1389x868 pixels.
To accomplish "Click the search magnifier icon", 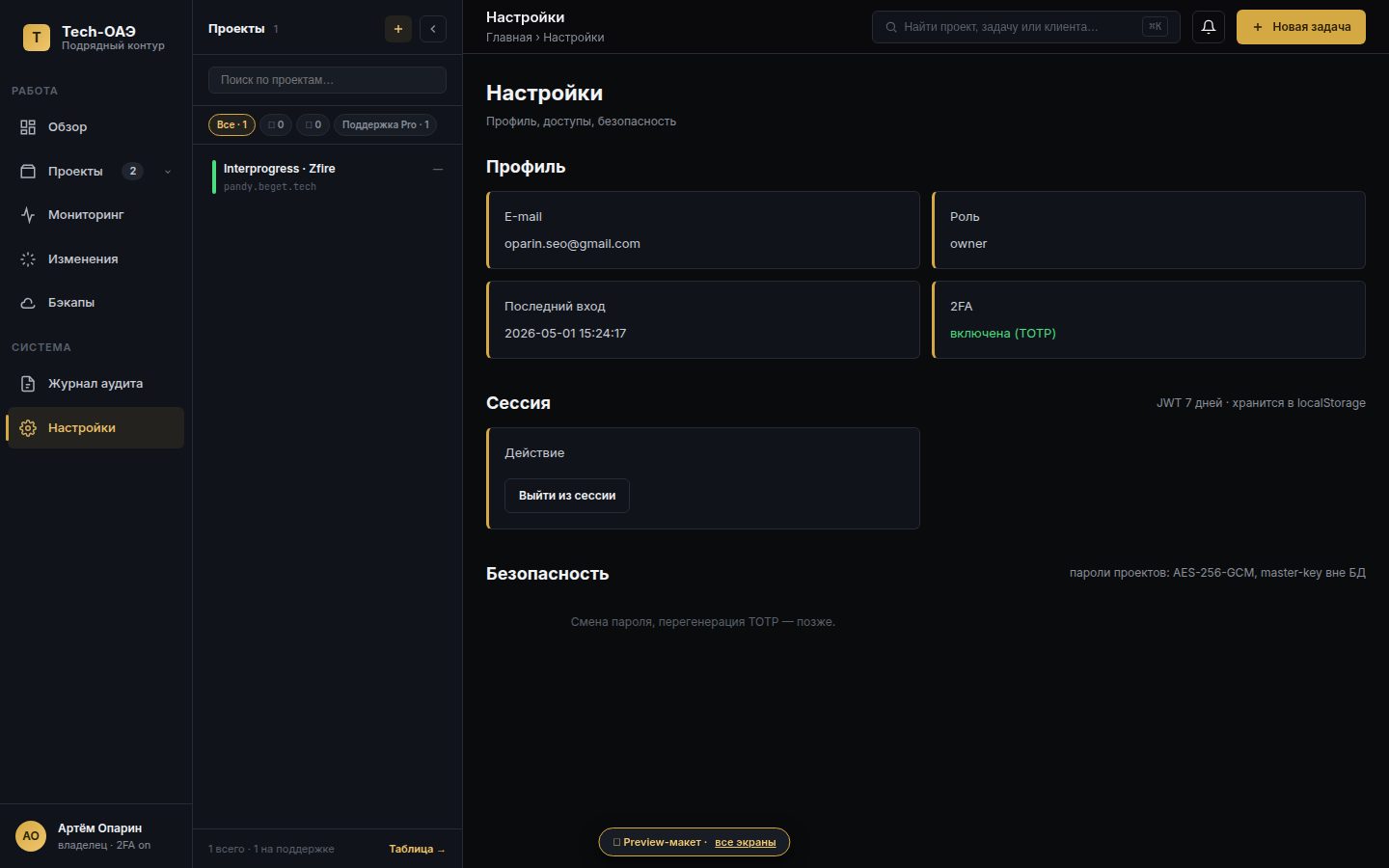I will [891, 27].
